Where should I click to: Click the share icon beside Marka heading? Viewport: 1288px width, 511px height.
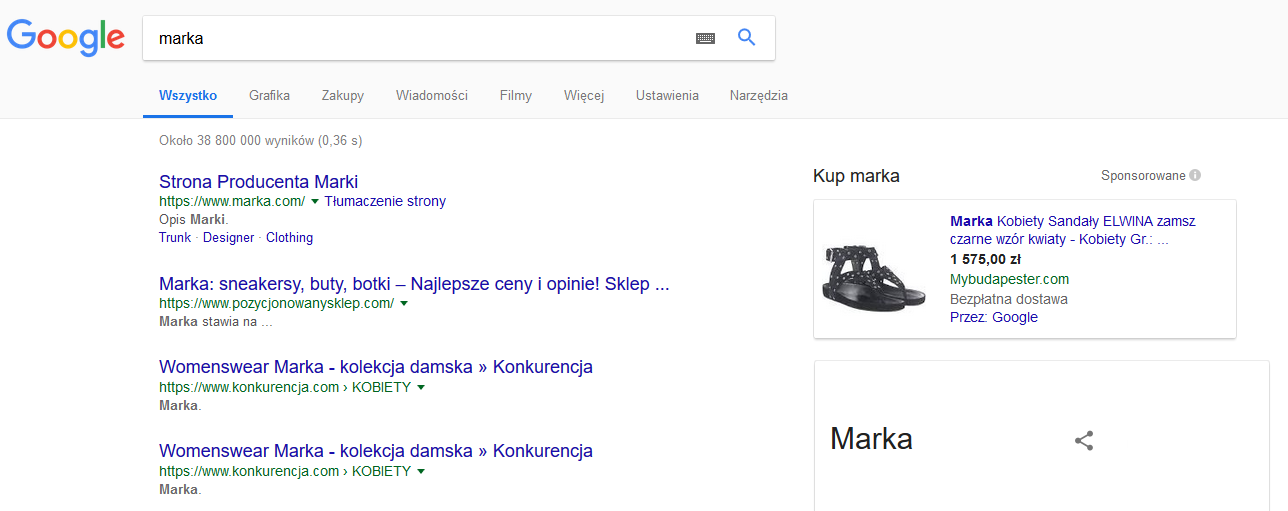(1084, 440)
